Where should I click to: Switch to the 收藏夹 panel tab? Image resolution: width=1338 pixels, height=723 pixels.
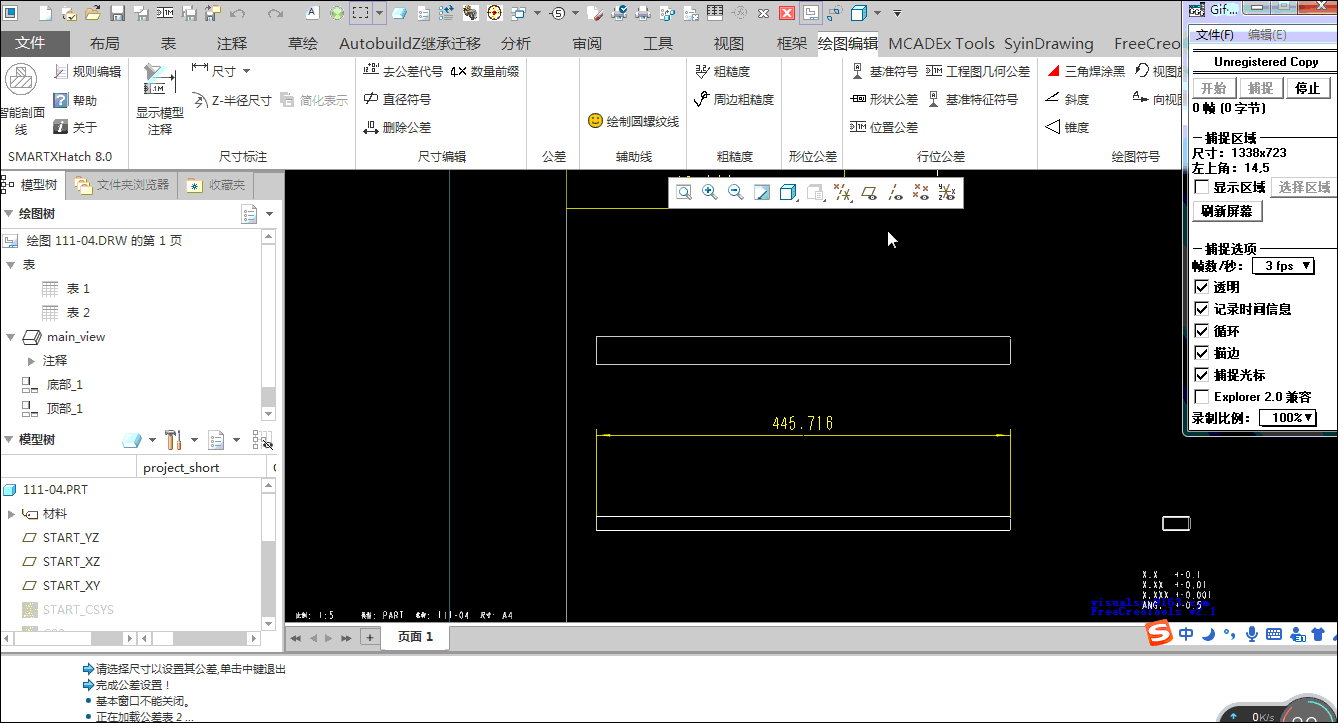click(216, 186)
